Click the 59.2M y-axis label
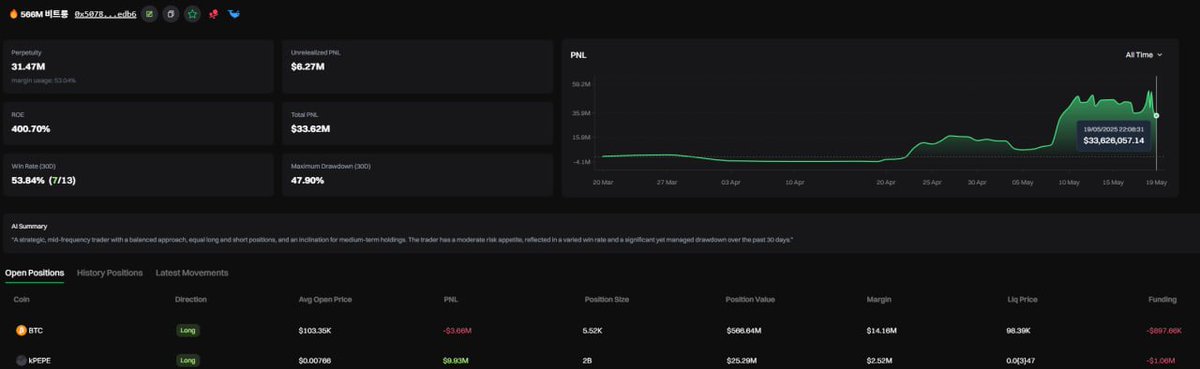The width and height of the screenshot is (1200, 369). [x=581, y=85]
